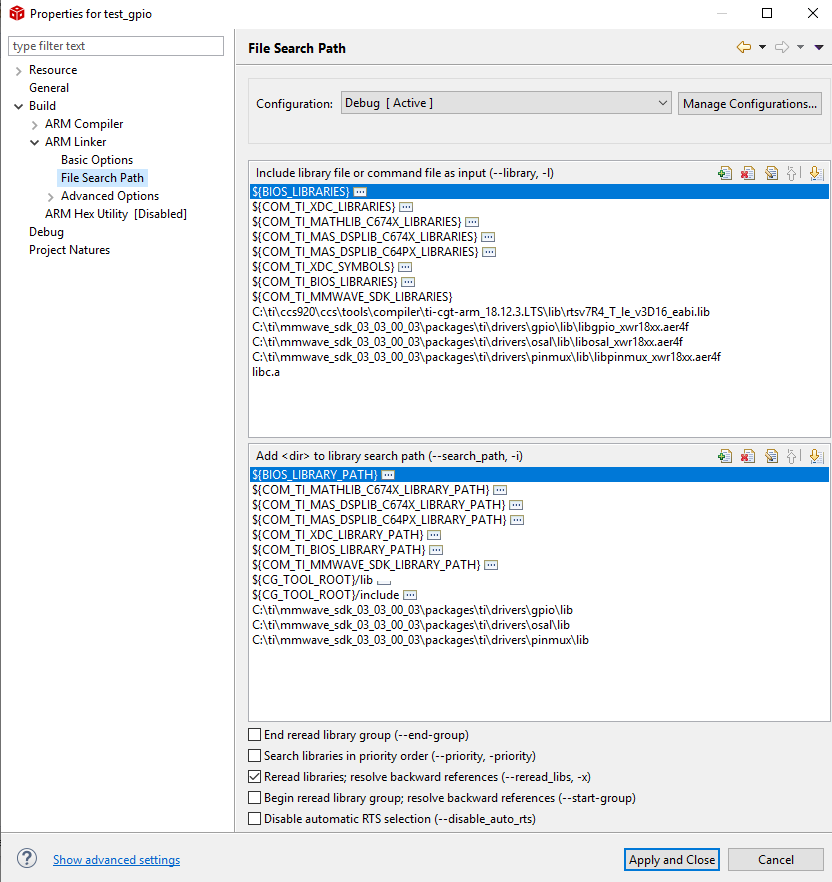Image resolution: width=832 pixels, height=882 pixels.
Task: Collapse the Build tree node
Action: pos(19,106)
